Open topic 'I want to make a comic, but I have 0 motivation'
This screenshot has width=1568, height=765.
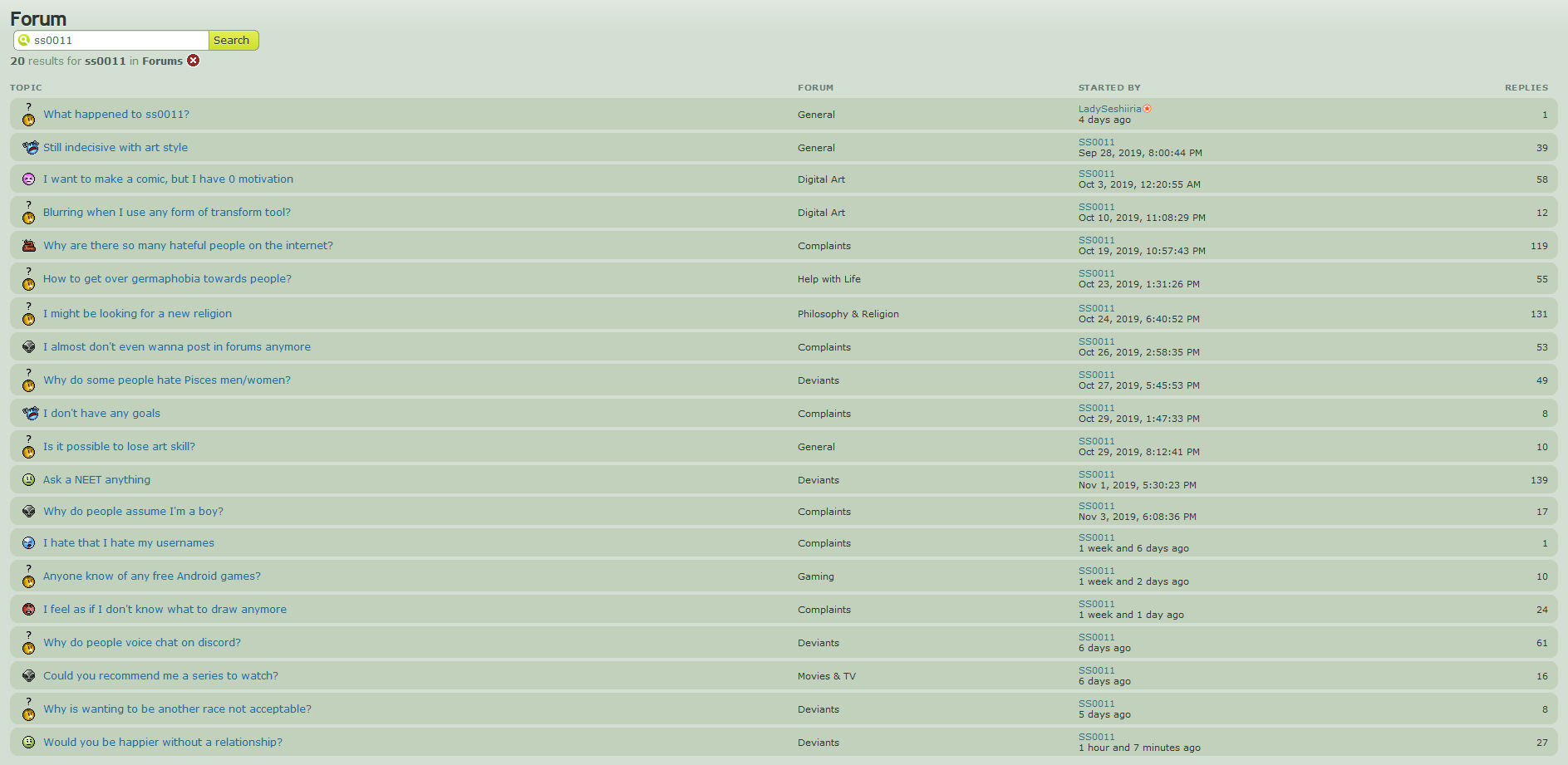pos(168,179)
